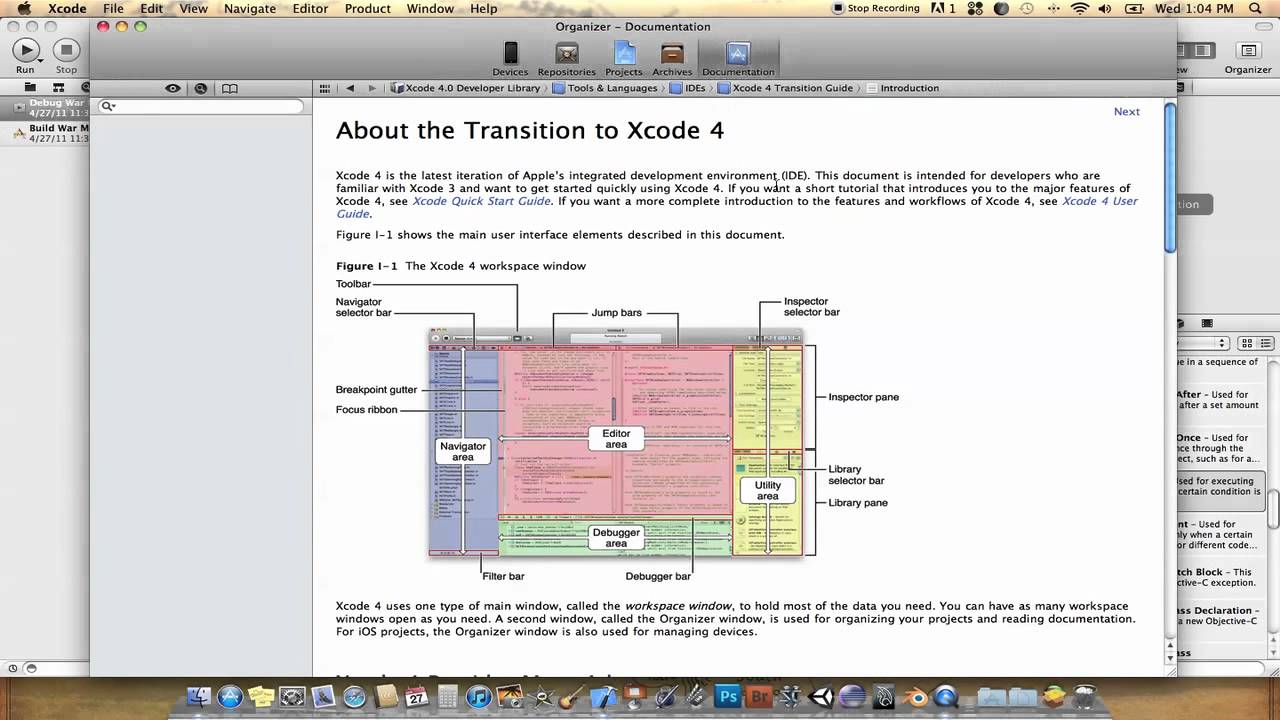Viewport: 1280px width, 720px height.
Task: Open Xcode 4 Transition Guide jump bar menu
Action: (785, 88)
